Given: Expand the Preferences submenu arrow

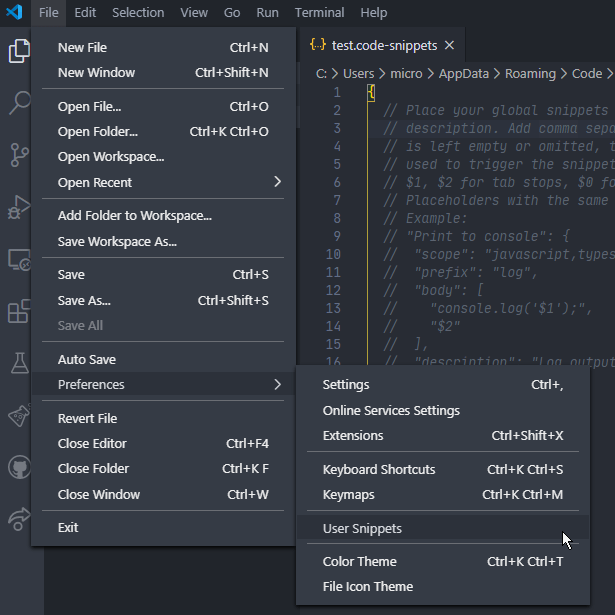Looking at the screenshot, I should [277, 384].
